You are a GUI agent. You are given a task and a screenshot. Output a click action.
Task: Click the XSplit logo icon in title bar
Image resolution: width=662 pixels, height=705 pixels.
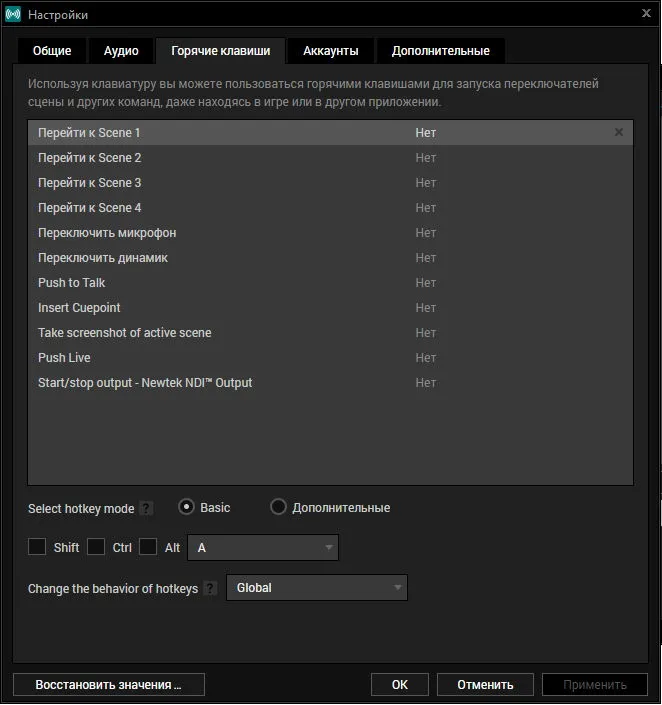coord(13,14)
